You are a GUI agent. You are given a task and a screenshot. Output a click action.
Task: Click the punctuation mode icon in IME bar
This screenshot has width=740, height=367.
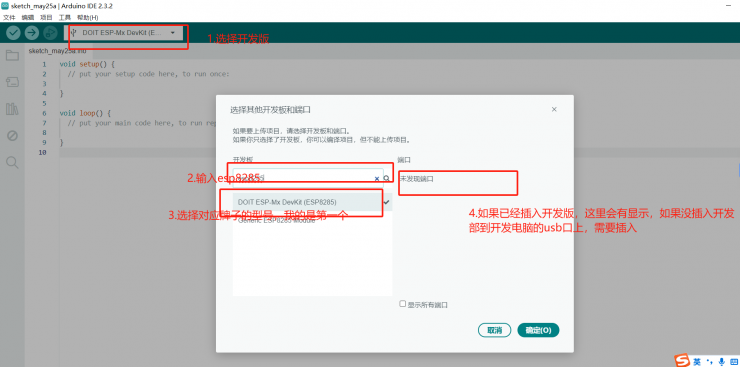click(709, 361)
